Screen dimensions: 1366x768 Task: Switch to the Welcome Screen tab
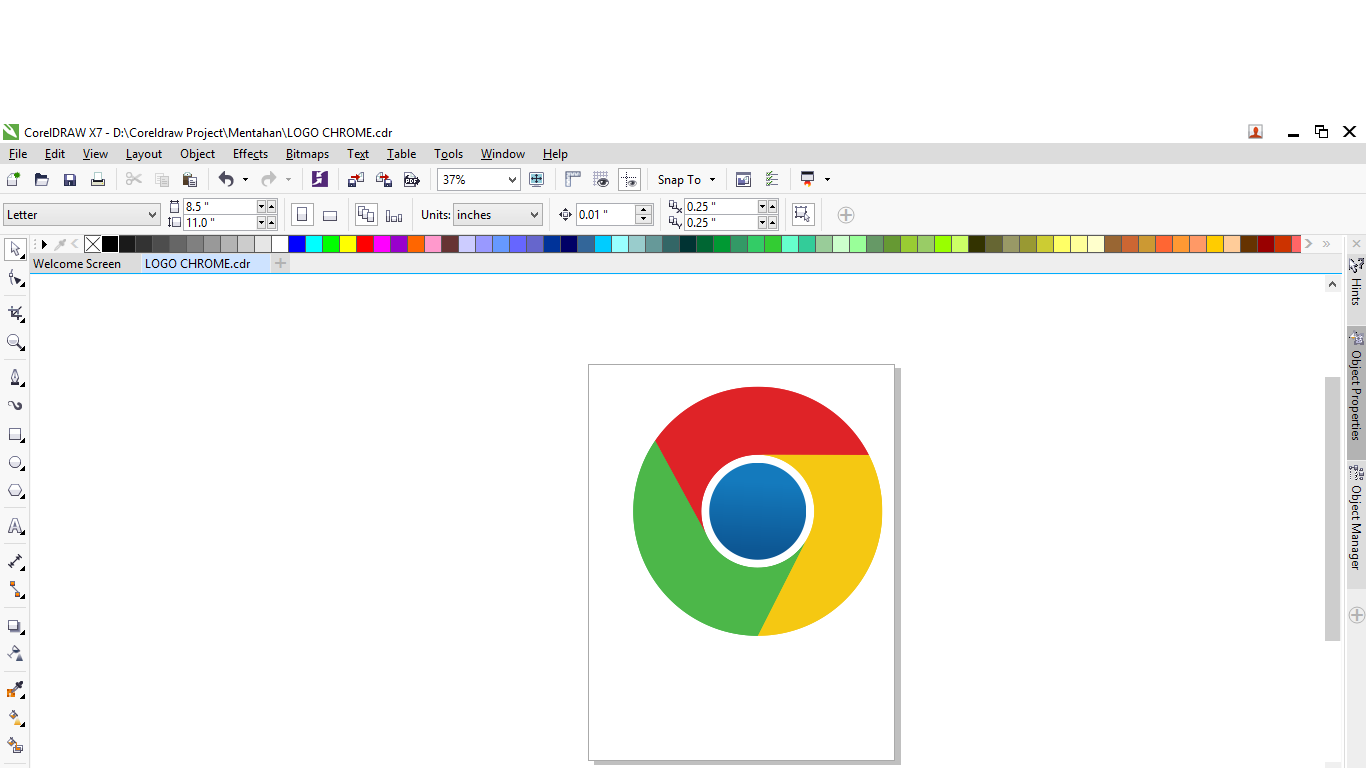(77, 263)
